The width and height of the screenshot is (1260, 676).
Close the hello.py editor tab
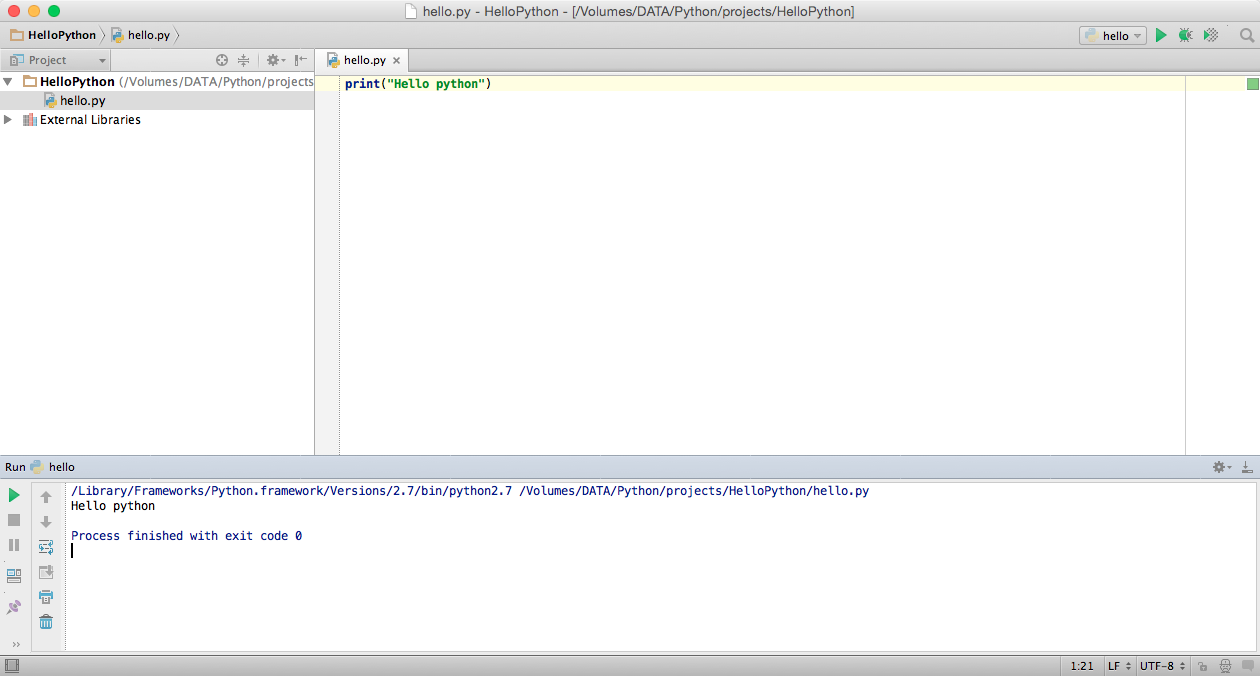(397, 61)
